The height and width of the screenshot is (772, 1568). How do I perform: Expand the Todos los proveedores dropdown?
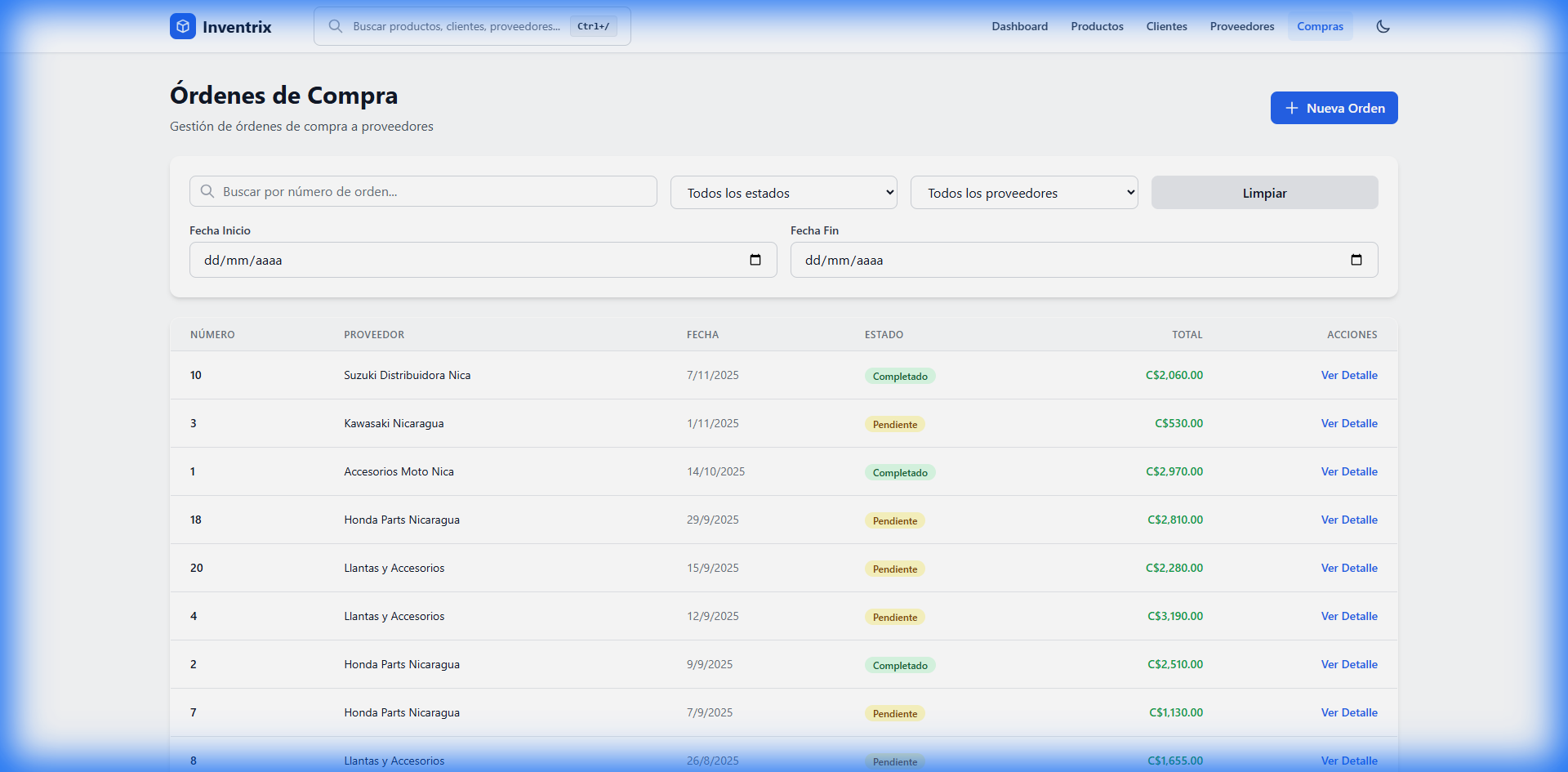1023,193
